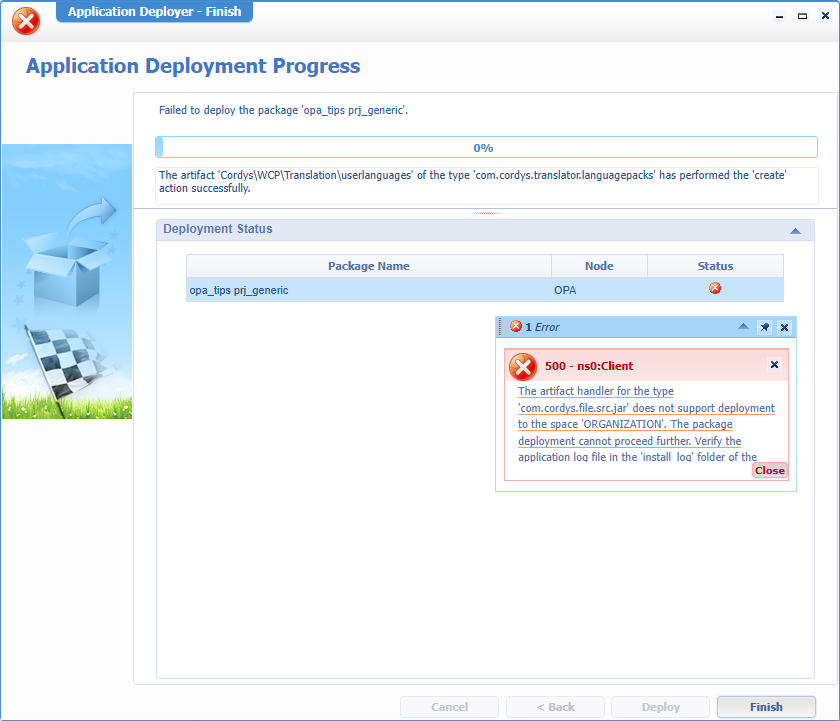This screenshot has height=721, width=840.
Task: Click the 'Status' column header
Action: 715,266
